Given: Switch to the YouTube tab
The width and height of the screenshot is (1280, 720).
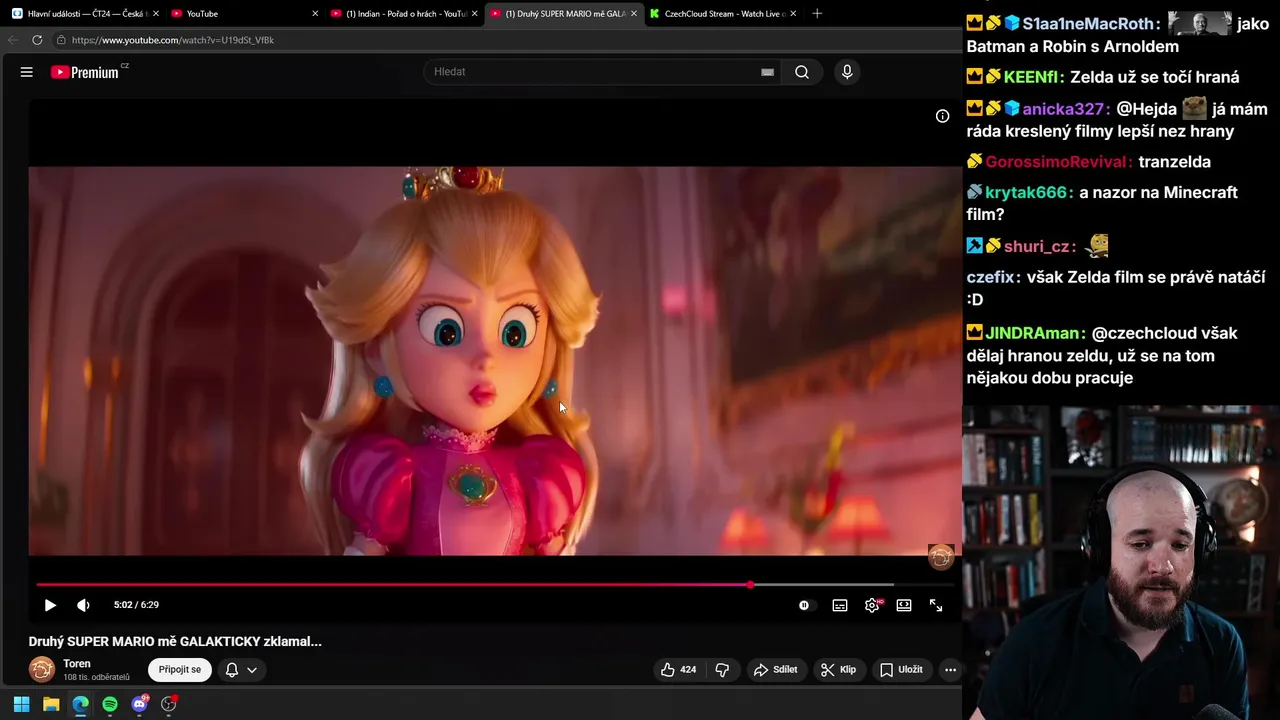Looking at the screenshot, I should point(243,14).
